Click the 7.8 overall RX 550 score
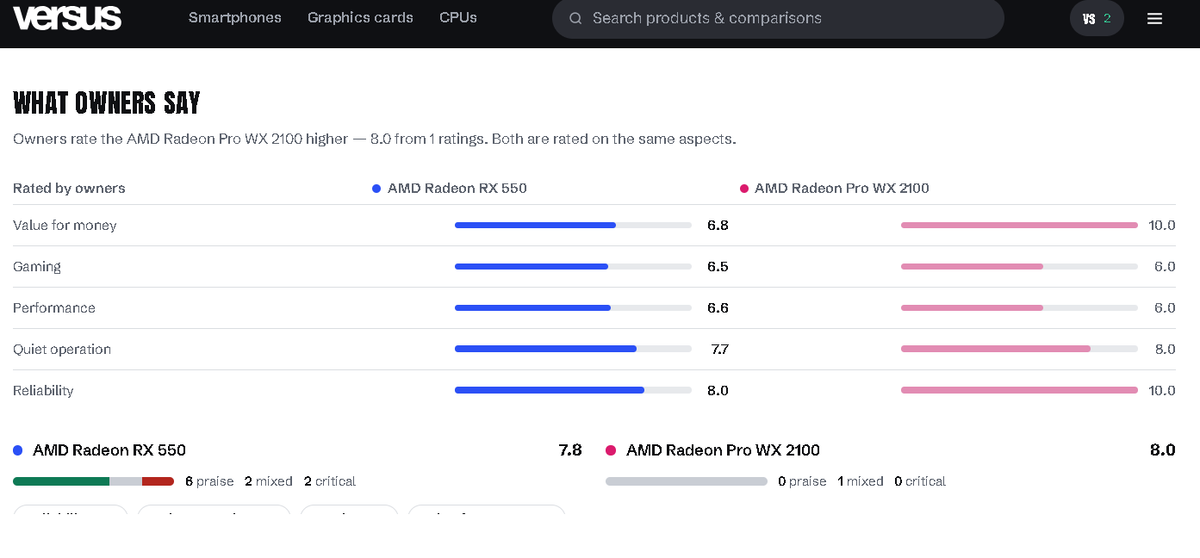The height and width of the screenshot is (558, 1200). (x=570, y=450)
